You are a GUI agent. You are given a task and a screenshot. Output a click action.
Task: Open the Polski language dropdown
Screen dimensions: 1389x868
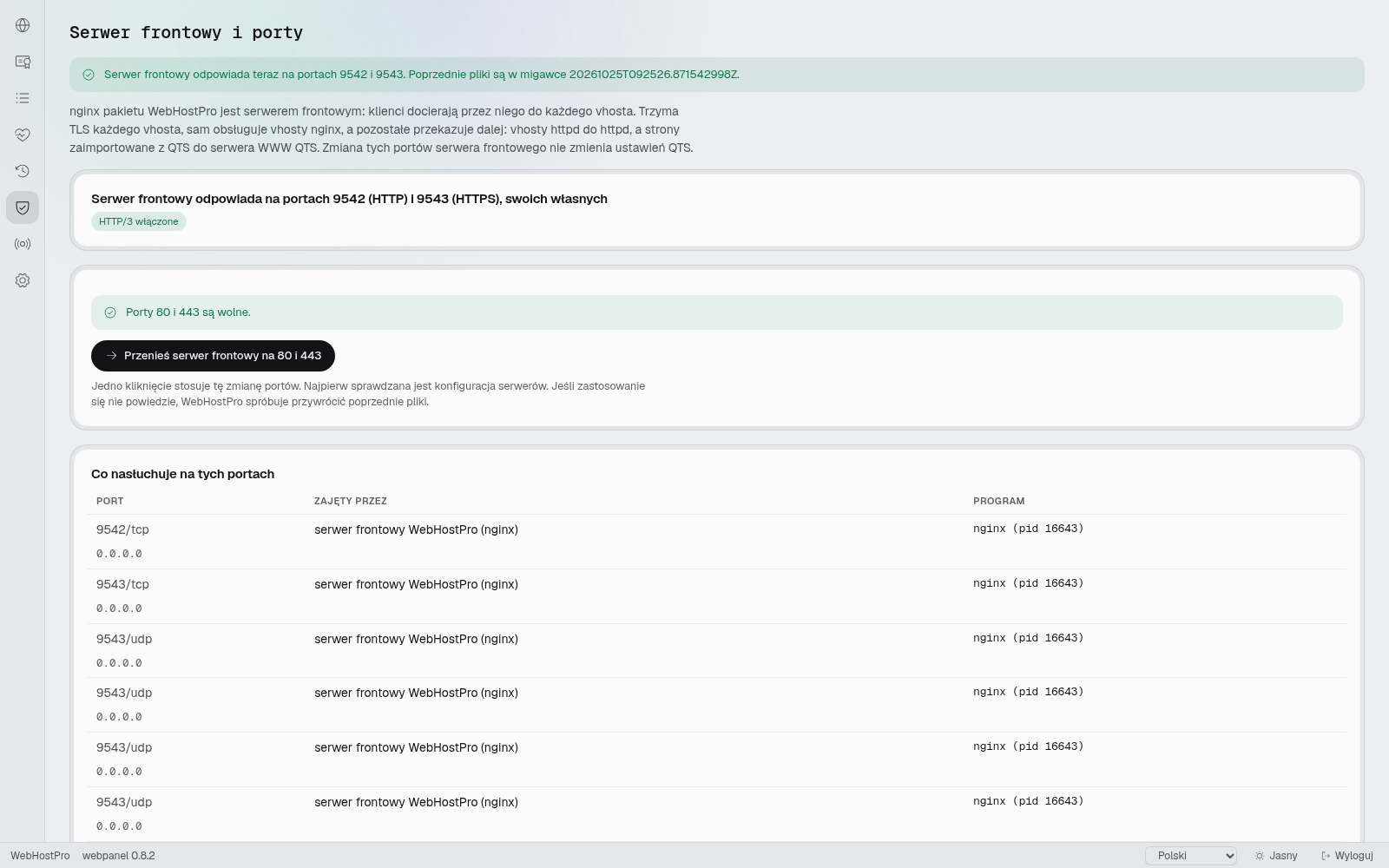pyautogui.click(x=1191, y=856)
